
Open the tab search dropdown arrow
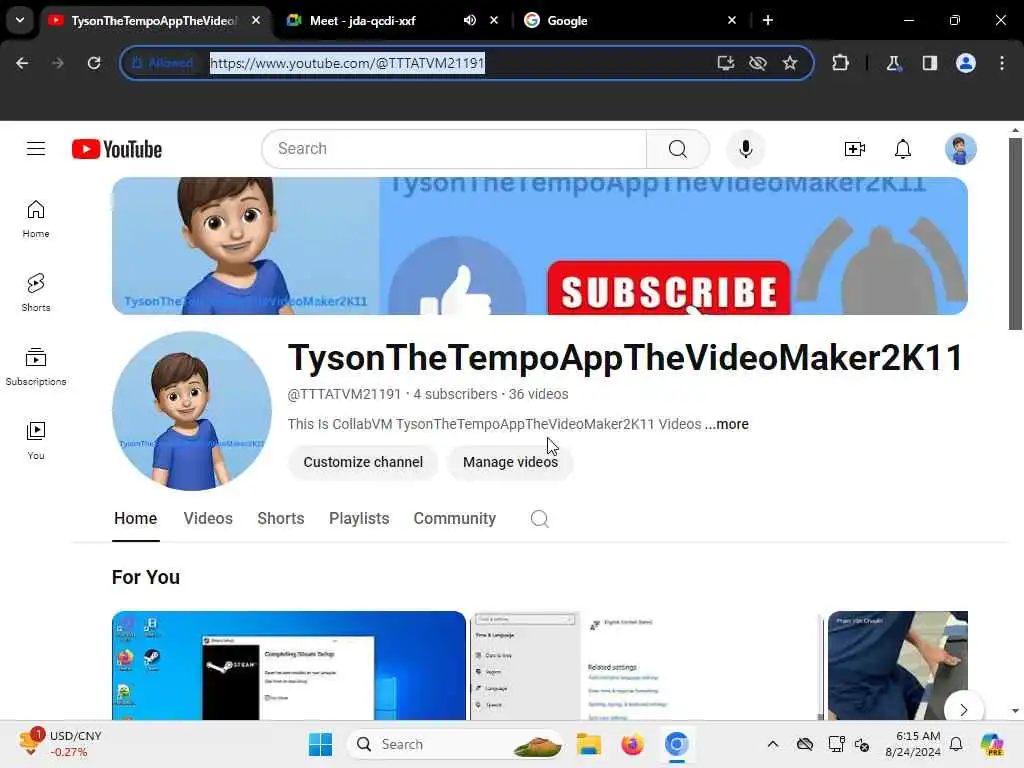(x=20, y=20)
